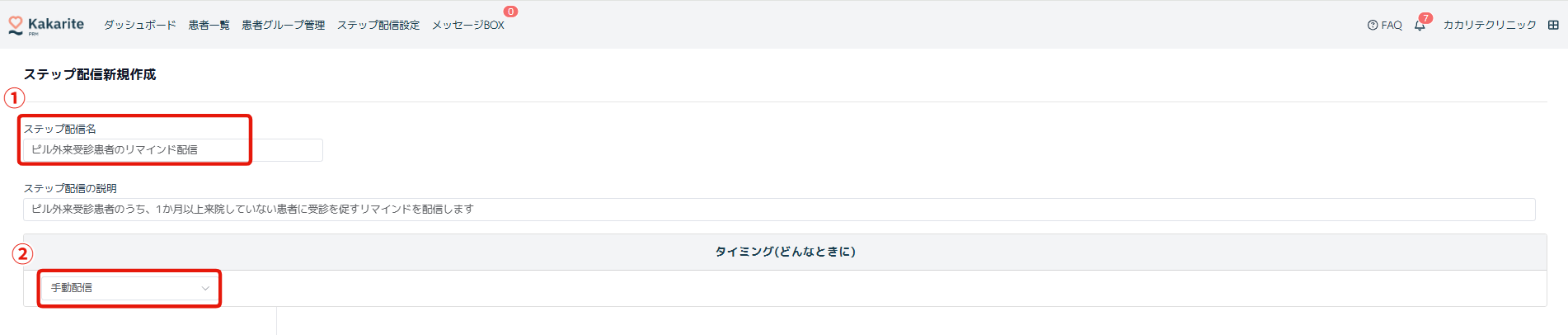
Task: Open the notifications bell icon
Action: tap(1420, 26)
